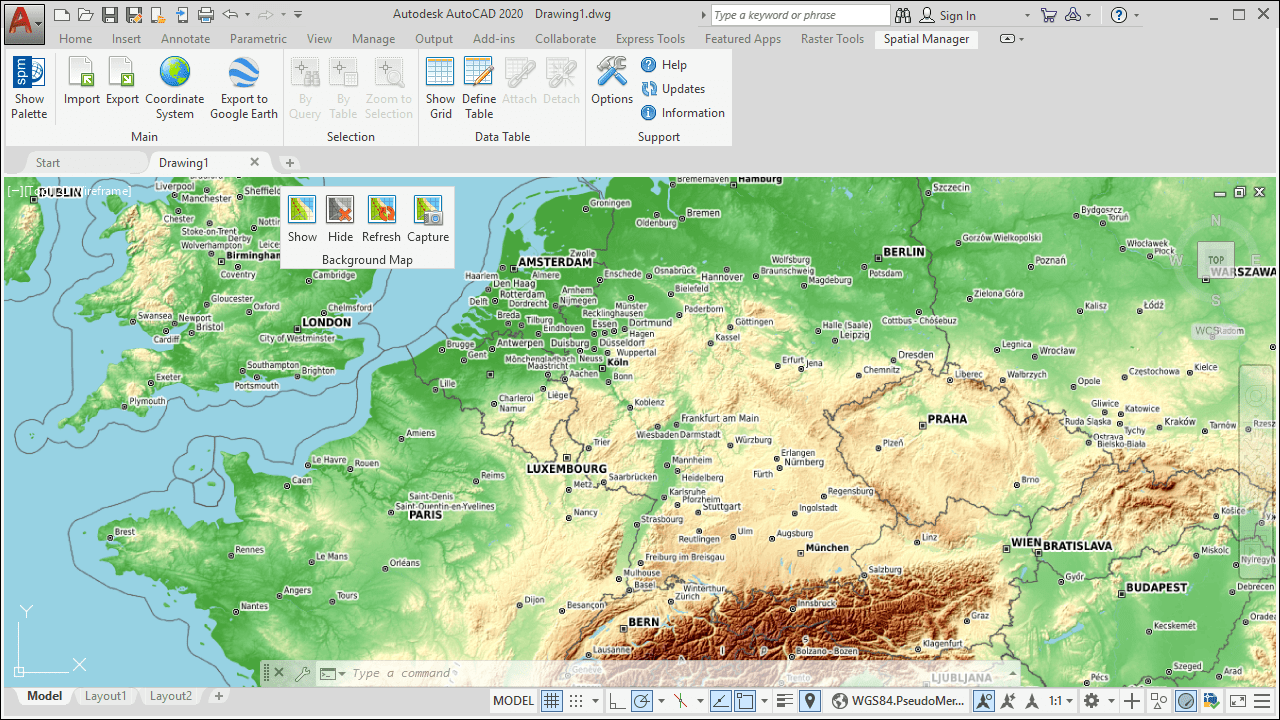The height and width of the screenshot is (720, 1280).
Task: Open the Help question mark dropdown arrow
Action: tap(1137, 15)
